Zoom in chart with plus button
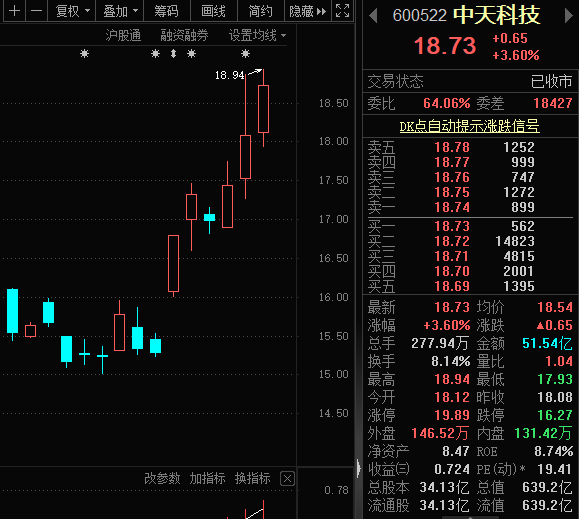The image size is (579, 519). pyautogui.click(x=14, y=11)
